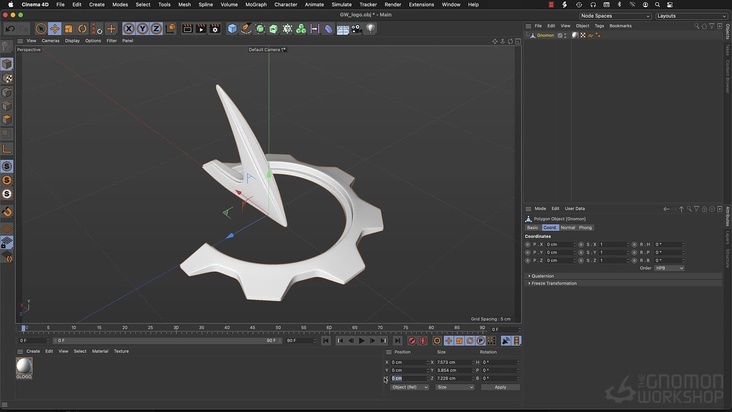Expand the Freeze Transformation section

623,283
